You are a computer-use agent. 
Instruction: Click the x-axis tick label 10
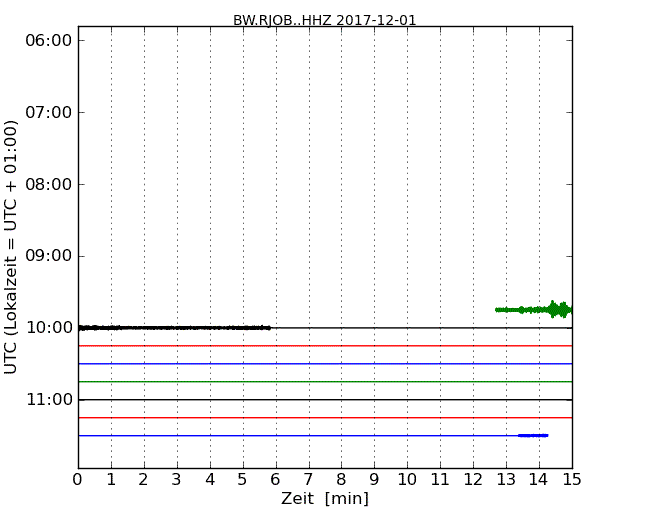tap(407, 479)
